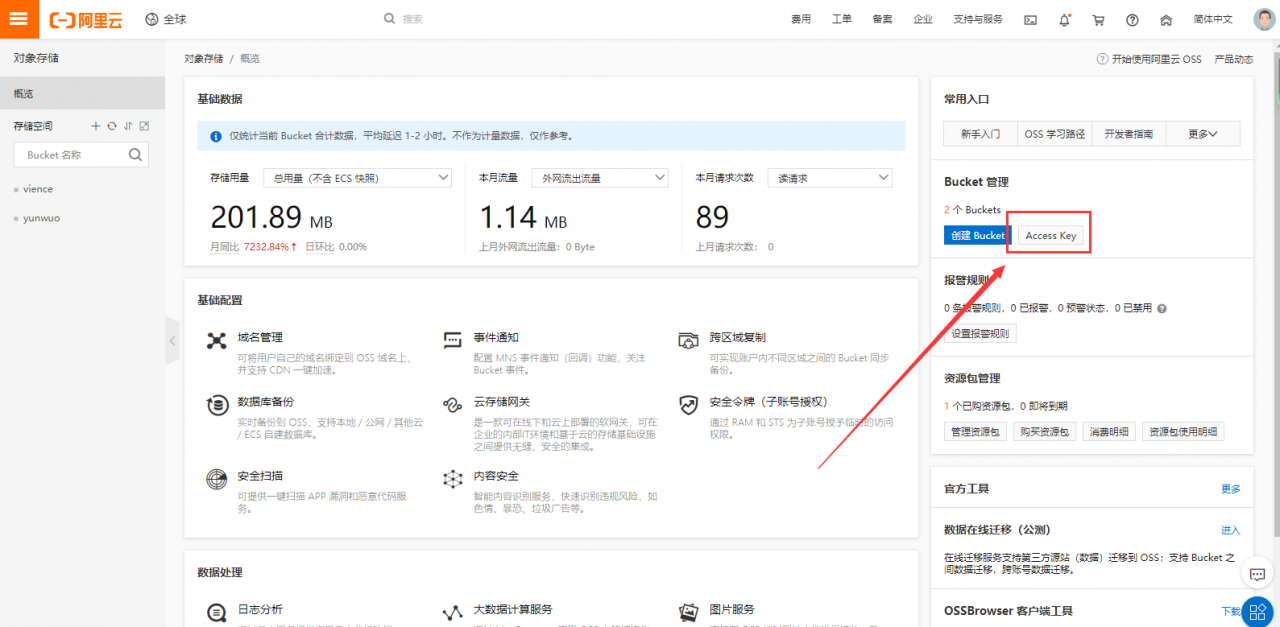The image size is (1280, 627).
Task: Click the 创建 Bucket button
Action: pos(977,235)
